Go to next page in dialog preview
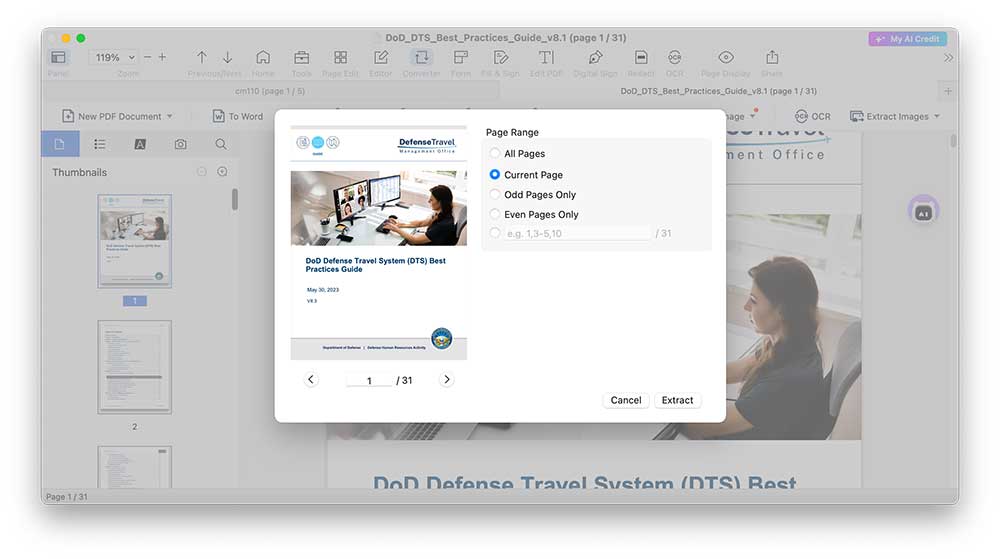 (x=446, y=379)
